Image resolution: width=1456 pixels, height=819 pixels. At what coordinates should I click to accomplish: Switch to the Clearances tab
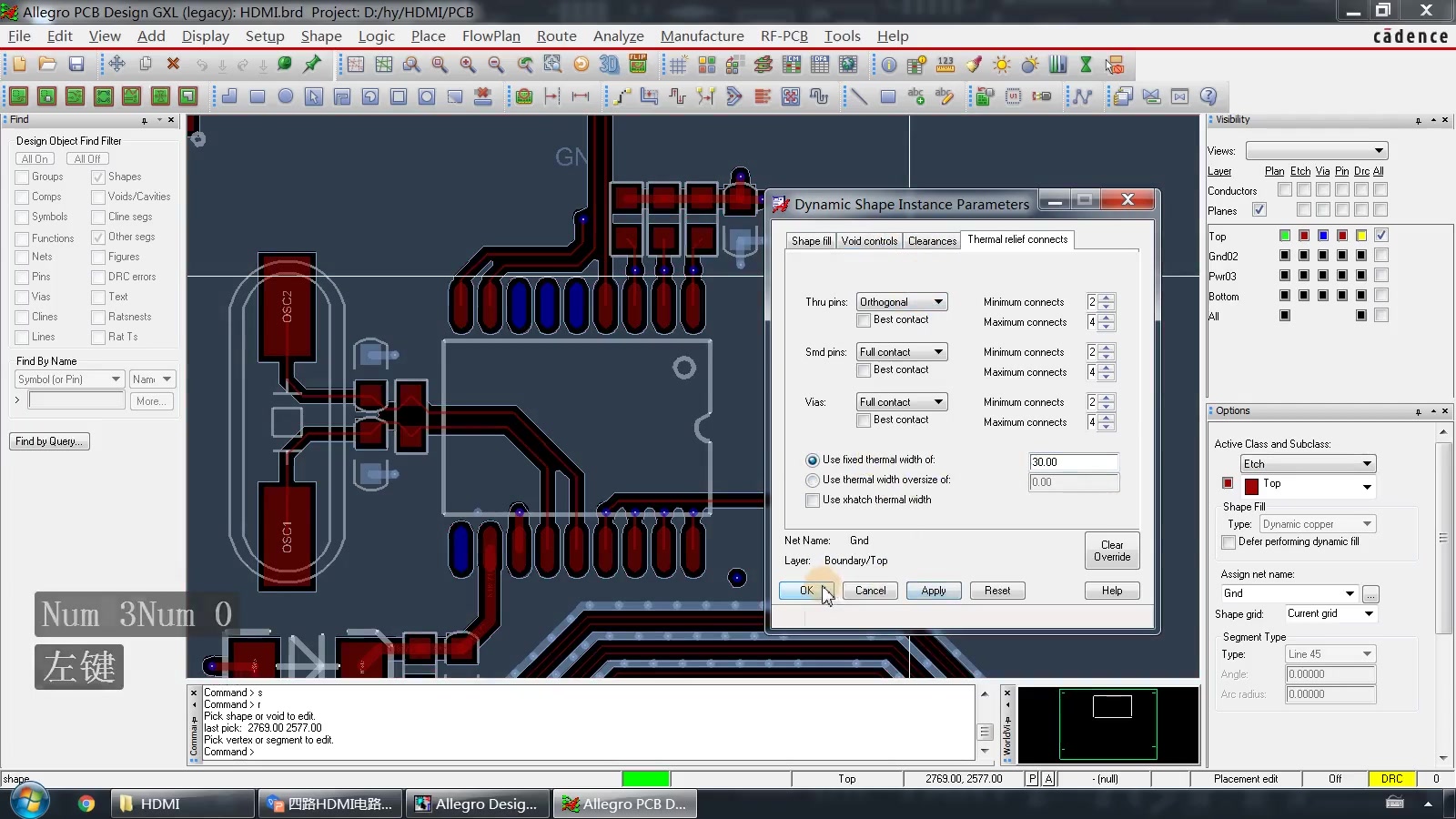tap(932, 241)
